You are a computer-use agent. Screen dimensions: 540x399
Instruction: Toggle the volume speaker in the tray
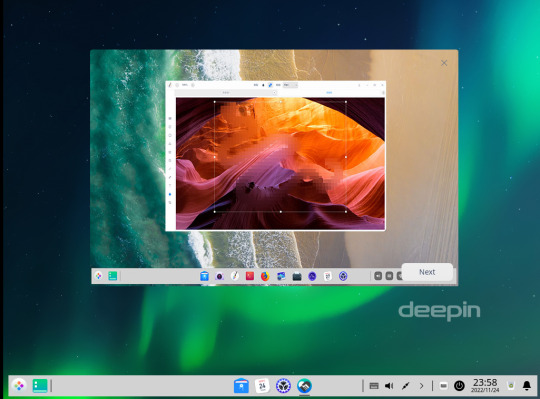[x=389, y=386]
